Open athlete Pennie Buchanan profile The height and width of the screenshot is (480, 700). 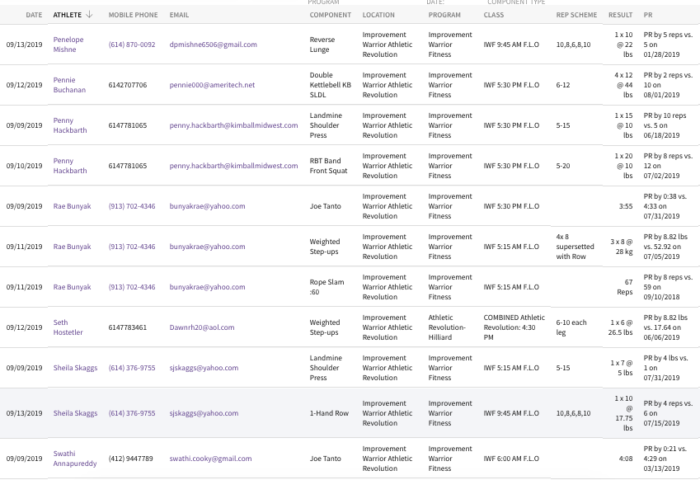point(69,85)
